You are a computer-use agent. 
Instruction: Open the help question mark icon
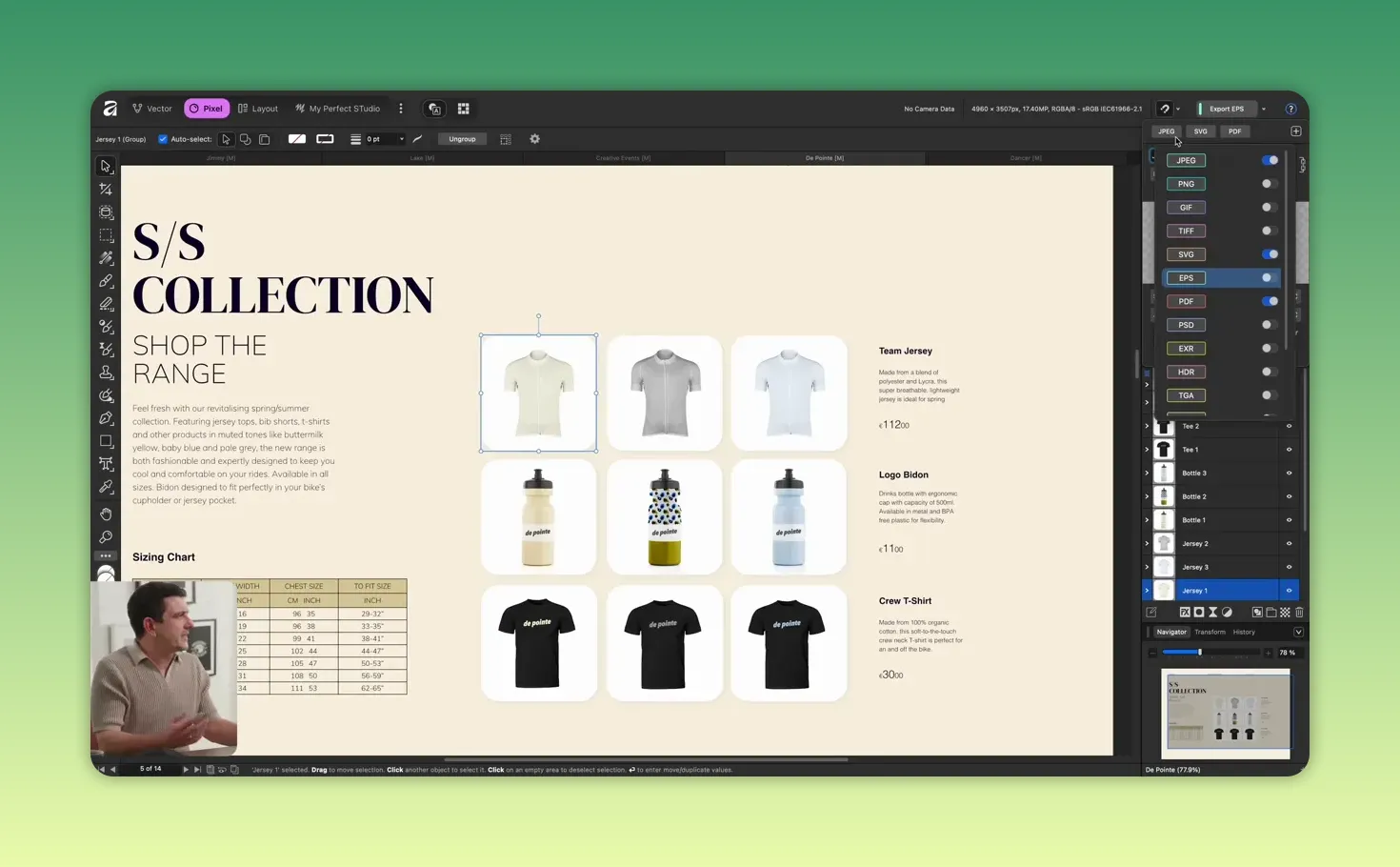1290,109
